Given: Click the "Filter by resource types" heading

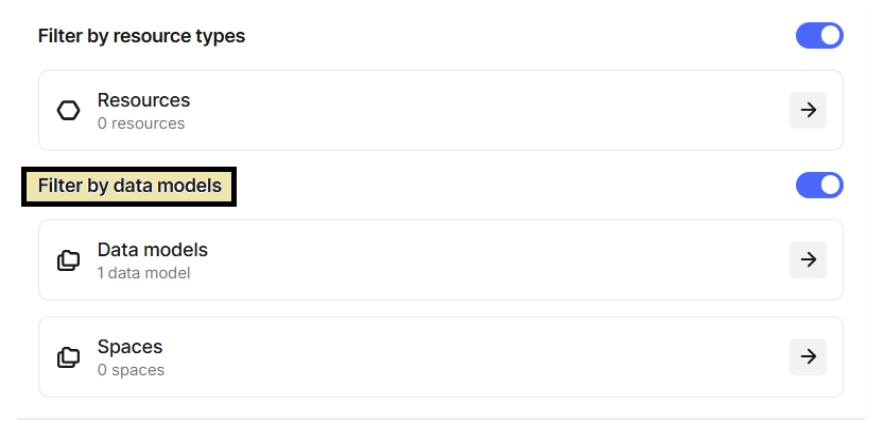Looking at the screenshot, I should point(141,36).
